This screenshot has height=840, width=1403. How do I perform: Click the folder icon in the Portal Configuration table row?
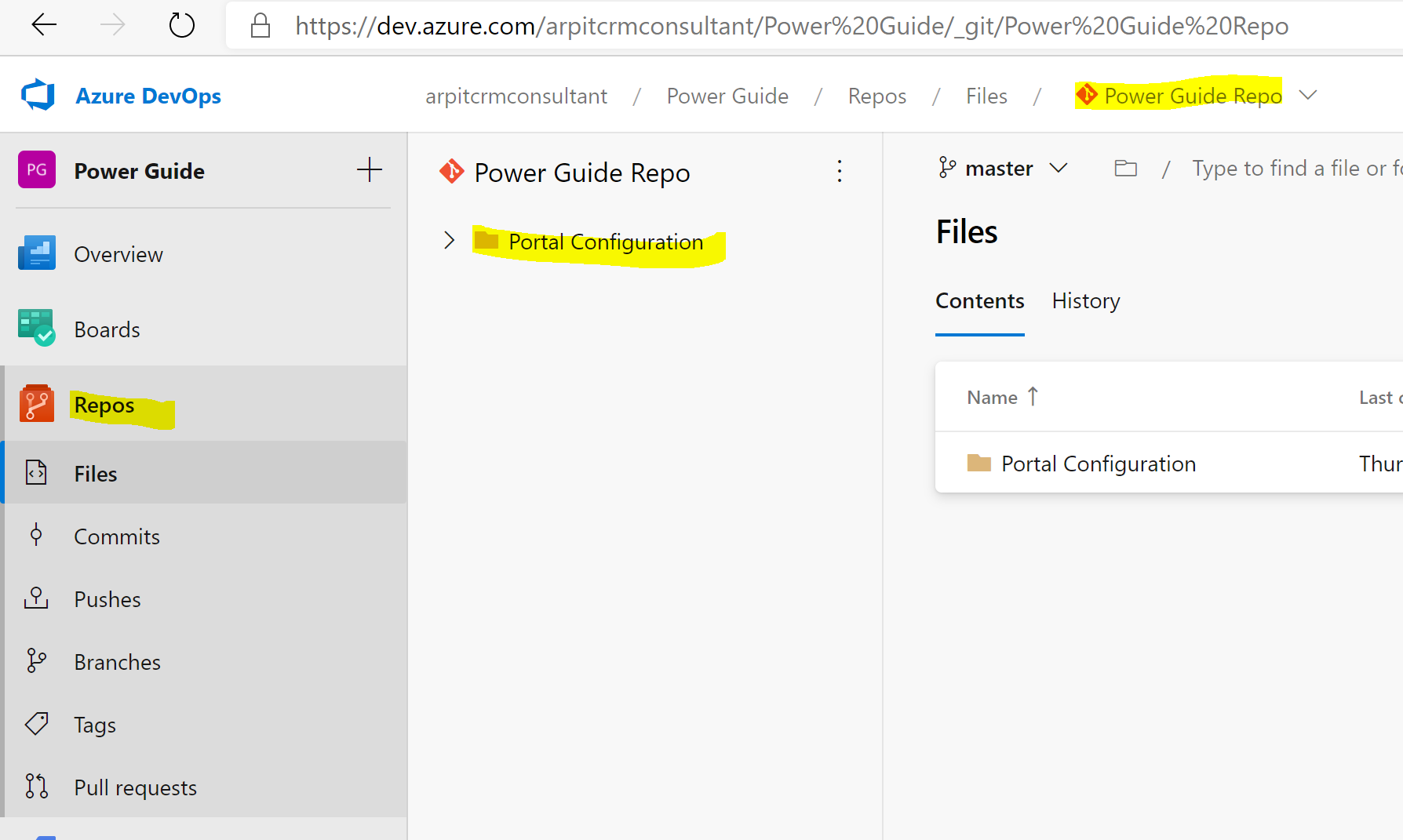[x=979, y=463]
